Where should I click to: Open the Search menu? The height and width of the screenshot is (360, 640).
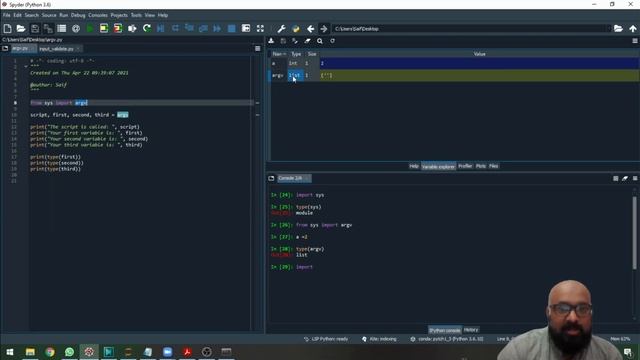pos(31,15)
